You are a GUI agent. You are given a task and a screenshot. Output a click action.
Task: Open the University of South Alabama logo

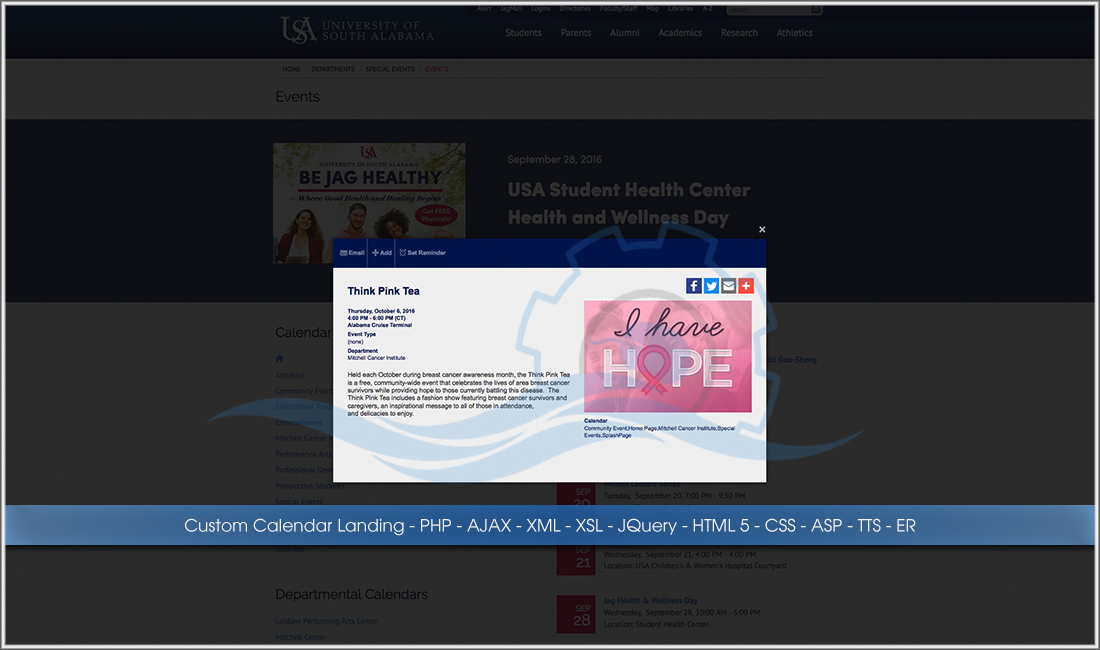point(357,30)
